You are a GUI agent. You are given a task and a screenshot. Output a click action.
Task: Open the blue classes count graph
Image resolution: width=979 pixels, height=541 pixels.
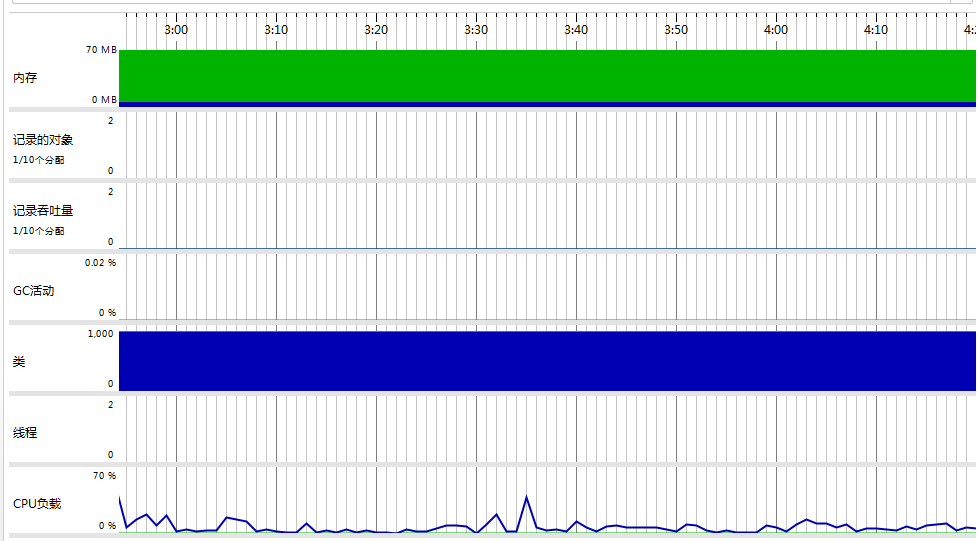[547, 361]
